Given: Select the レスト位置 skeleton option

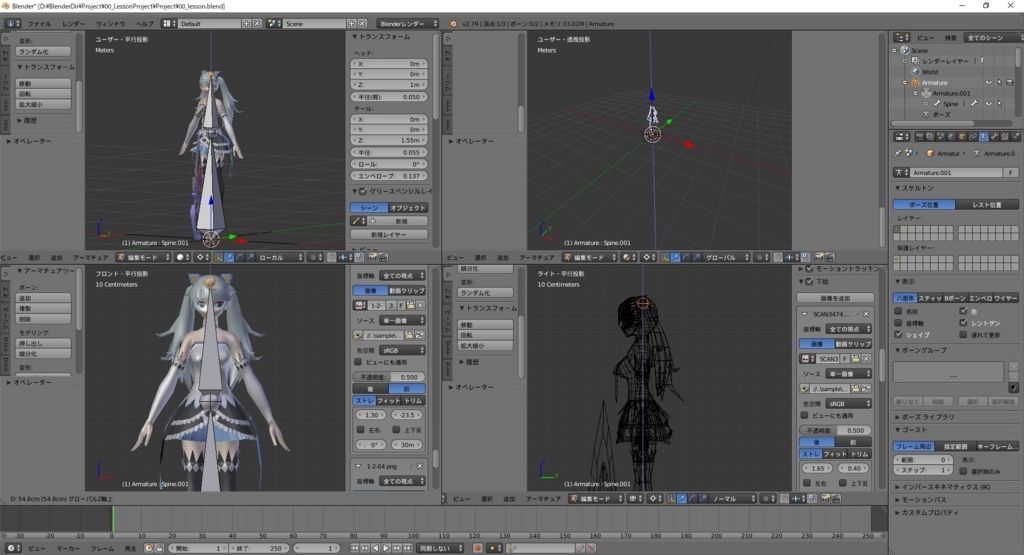Looking at the screenshot, I should [x=987, y=205].
